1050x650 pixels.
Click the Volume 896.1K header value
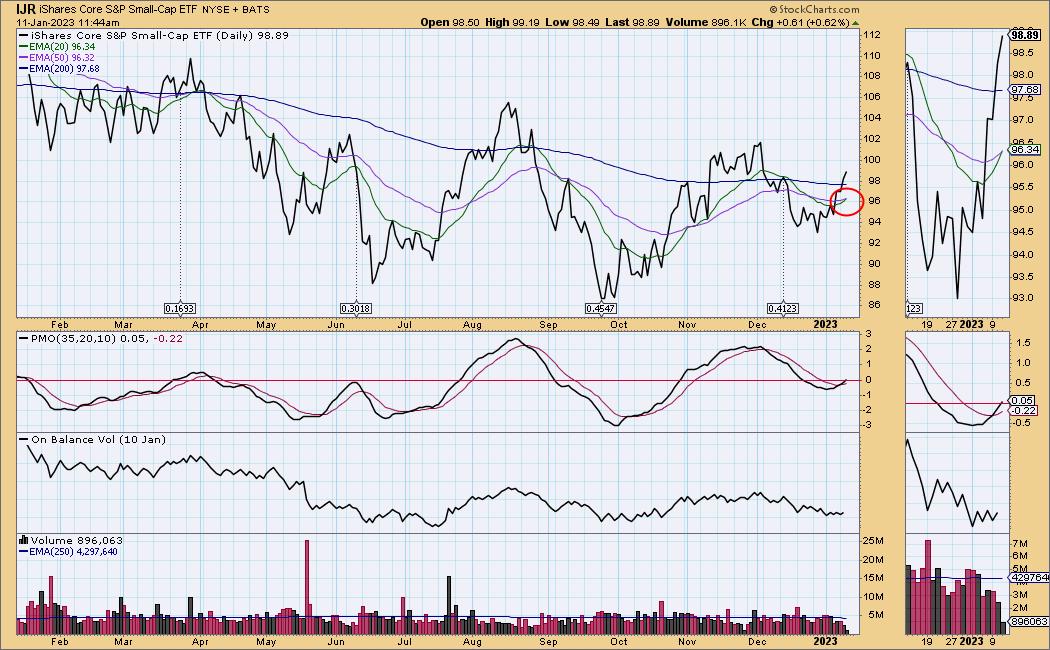coord(706,22)
